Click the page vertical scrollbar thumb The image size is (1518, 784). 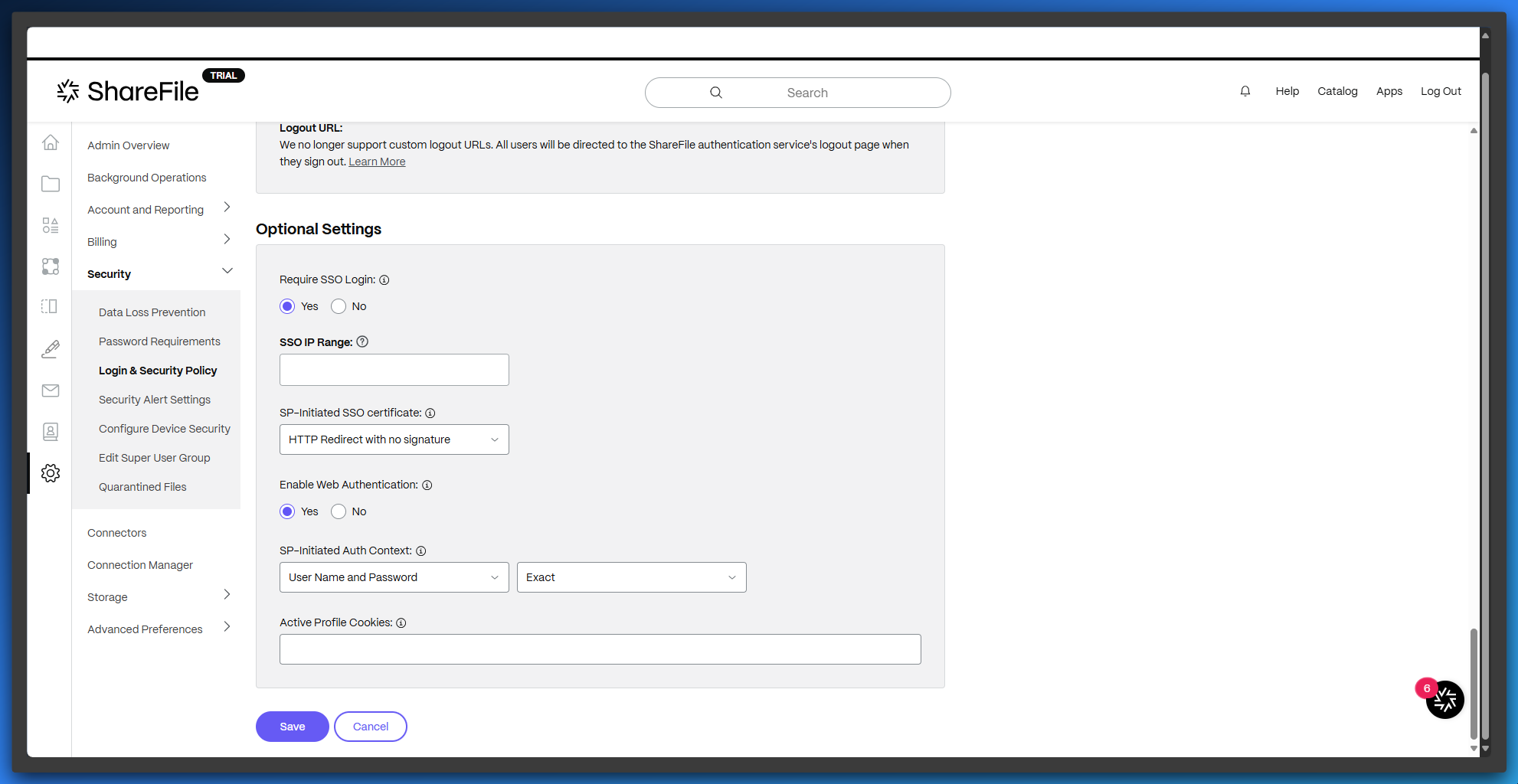(1473, 681)
